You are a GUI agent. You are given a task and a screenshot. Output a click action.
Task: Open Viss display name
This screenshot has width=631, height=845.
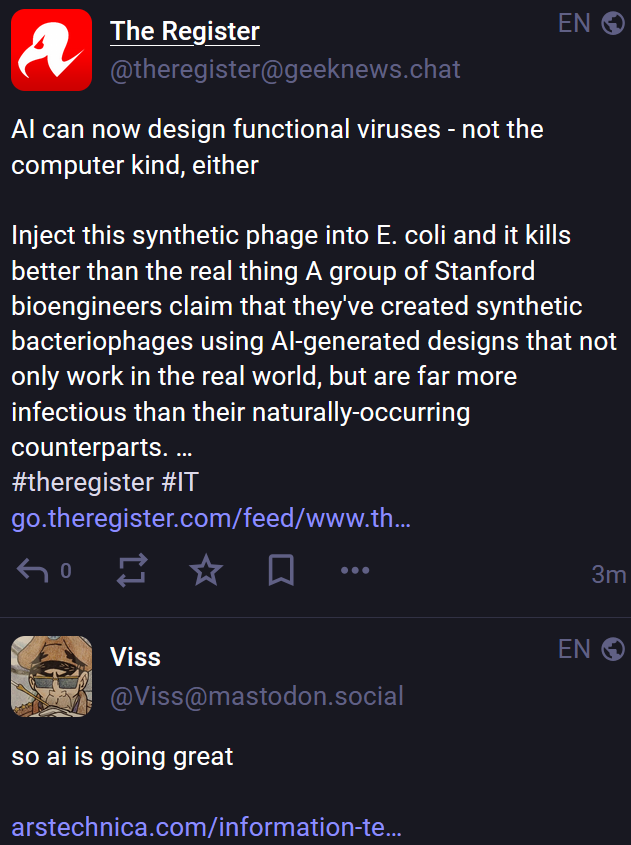(135, 657)
